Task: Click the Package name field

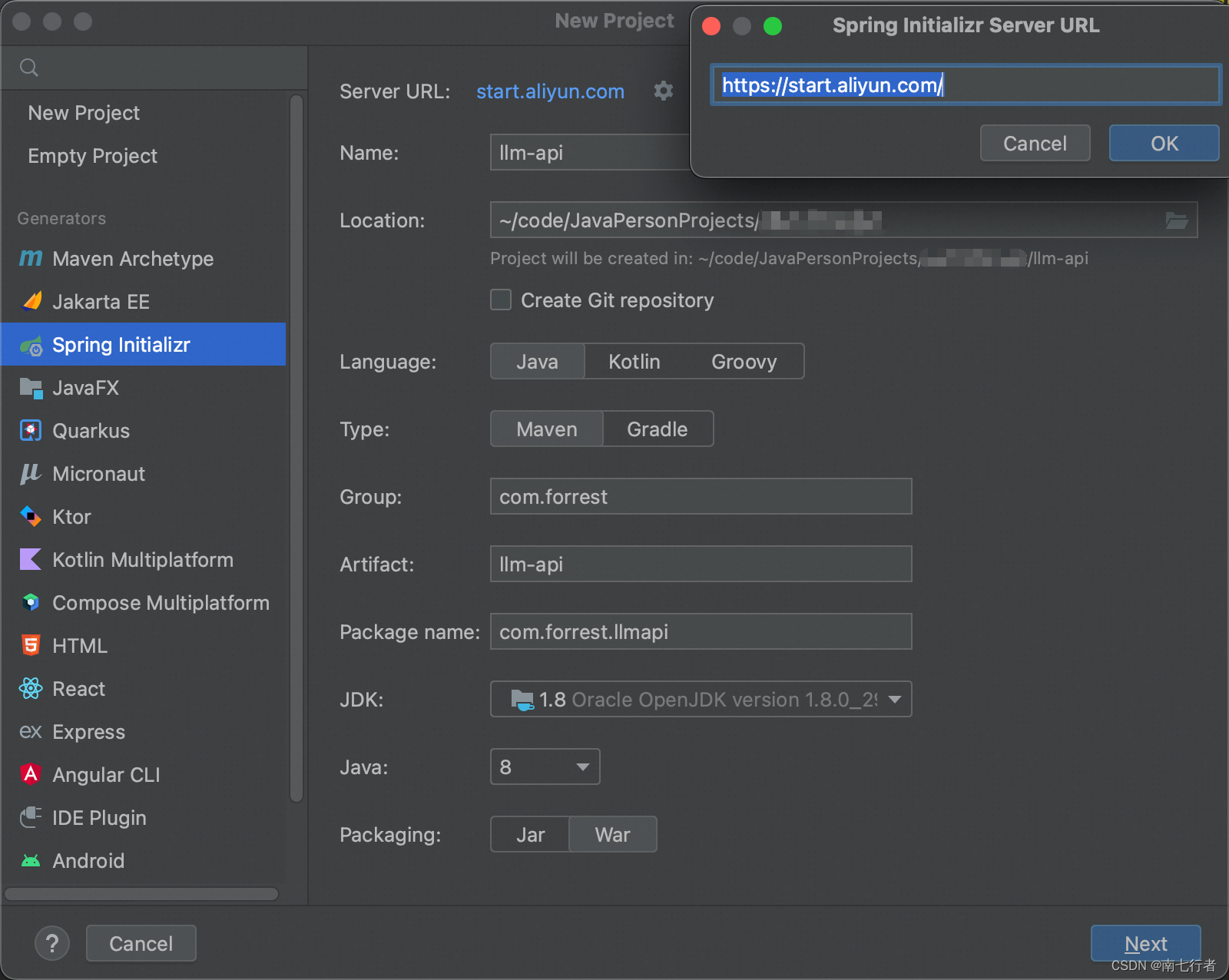Action: pos(701,631)
